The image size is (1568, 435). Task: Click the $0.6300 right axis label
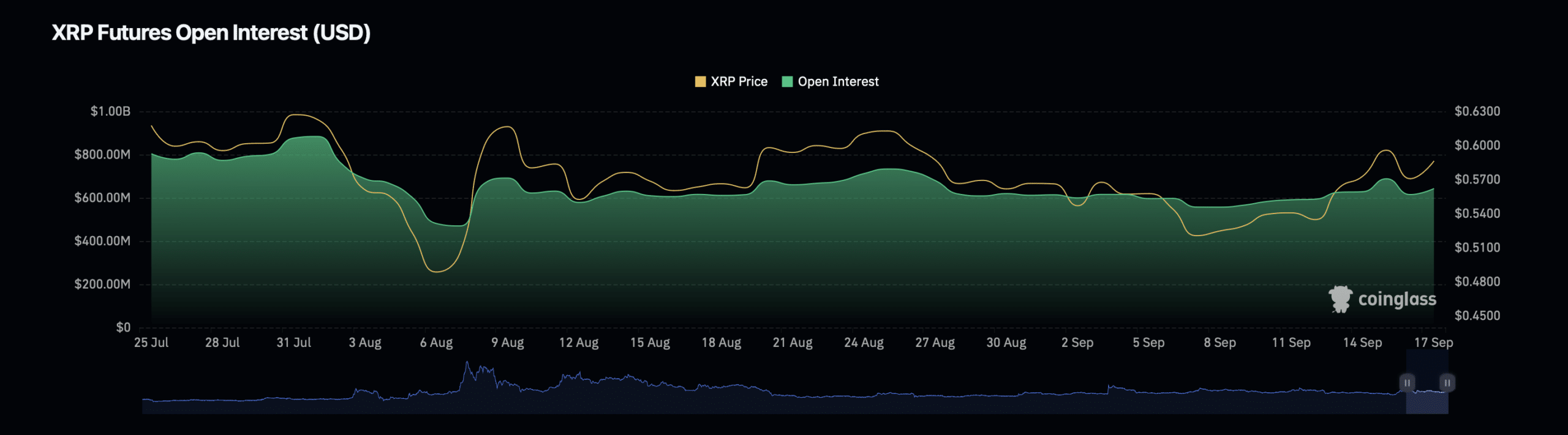pyautogui.click(x=1477, y=111)
